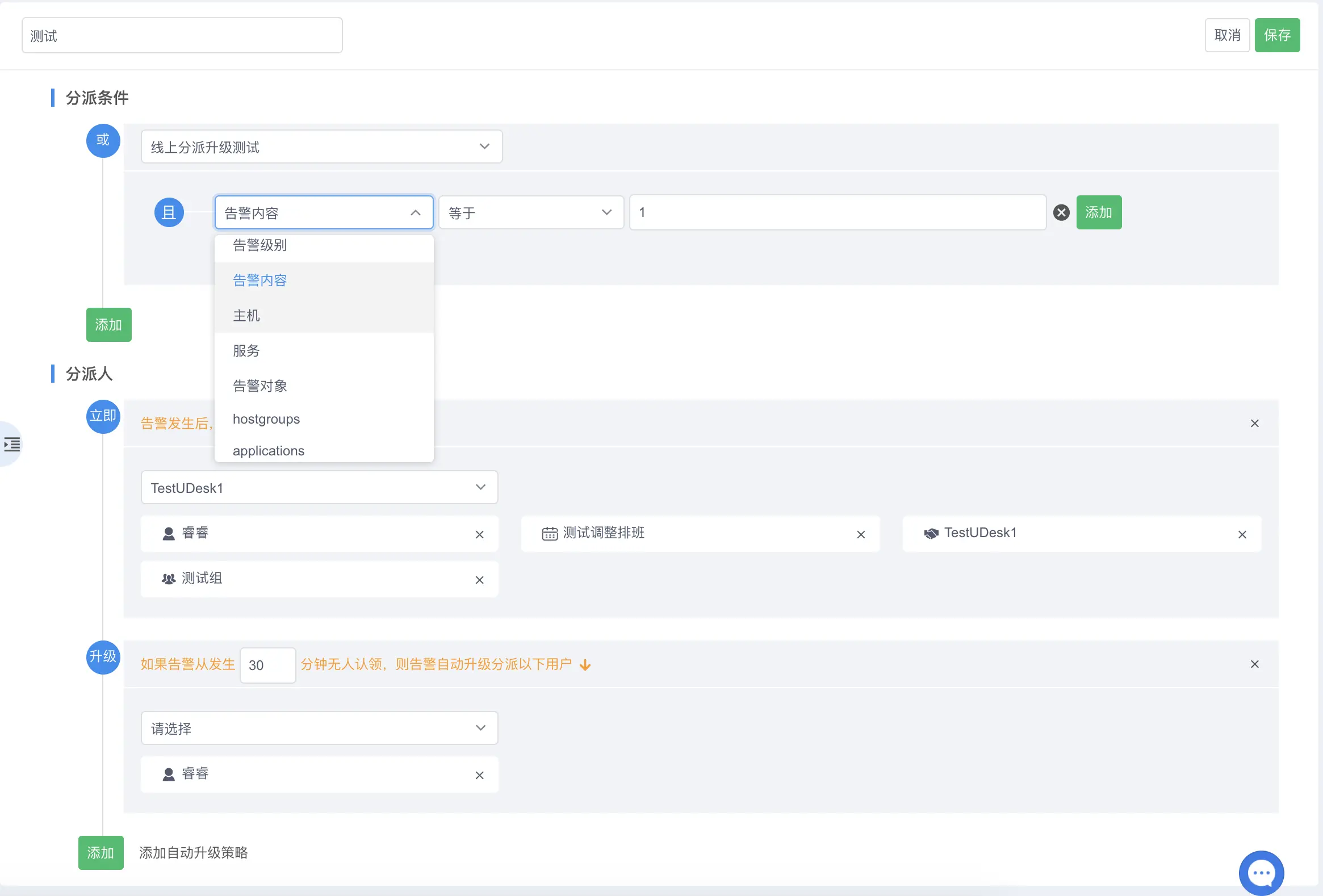Remove 测试调整排班 schedule with its X
The height and width of the screenshot is (896, 1323).
click(861, 534)
